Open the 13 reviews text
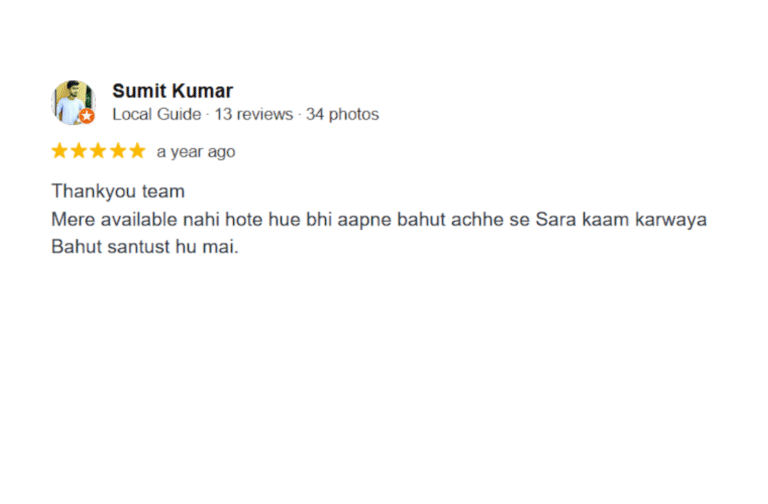Screen dimensions: 768x504 pyautogui.click(x=254, y=114)
